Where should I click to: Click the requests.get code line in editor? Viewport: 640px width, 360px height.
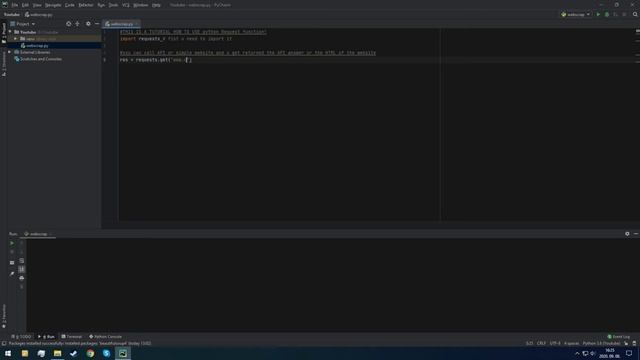pyautogui.click(x=156, y=60)
